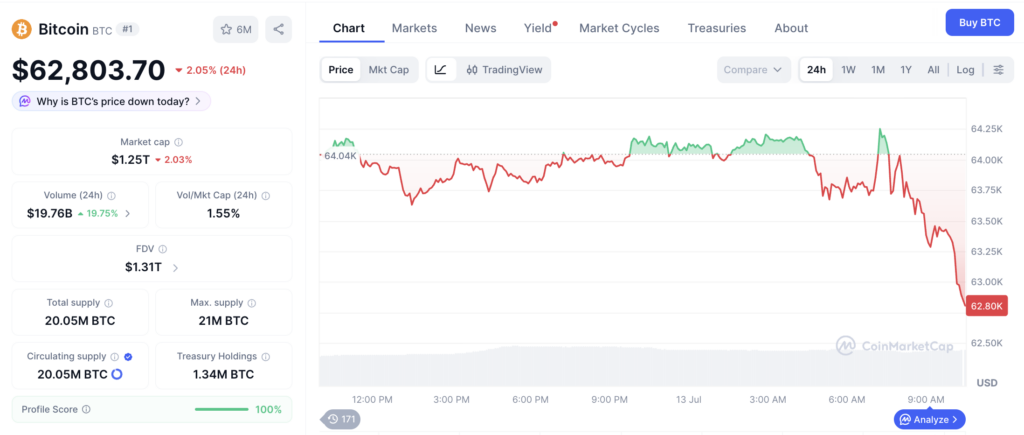Open the 171 history clock badge
This screenshot has height=435, width=1024.
[x=340, y=419]
